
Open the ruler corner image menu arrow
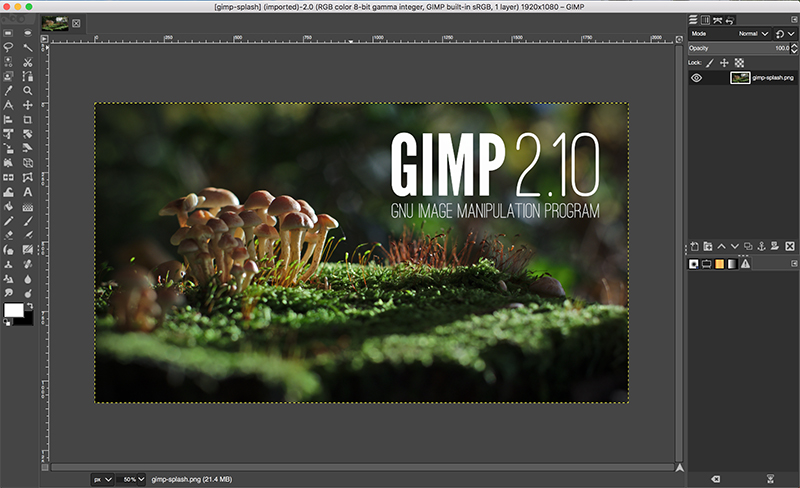pyautogui.click(x=44, y=39)
